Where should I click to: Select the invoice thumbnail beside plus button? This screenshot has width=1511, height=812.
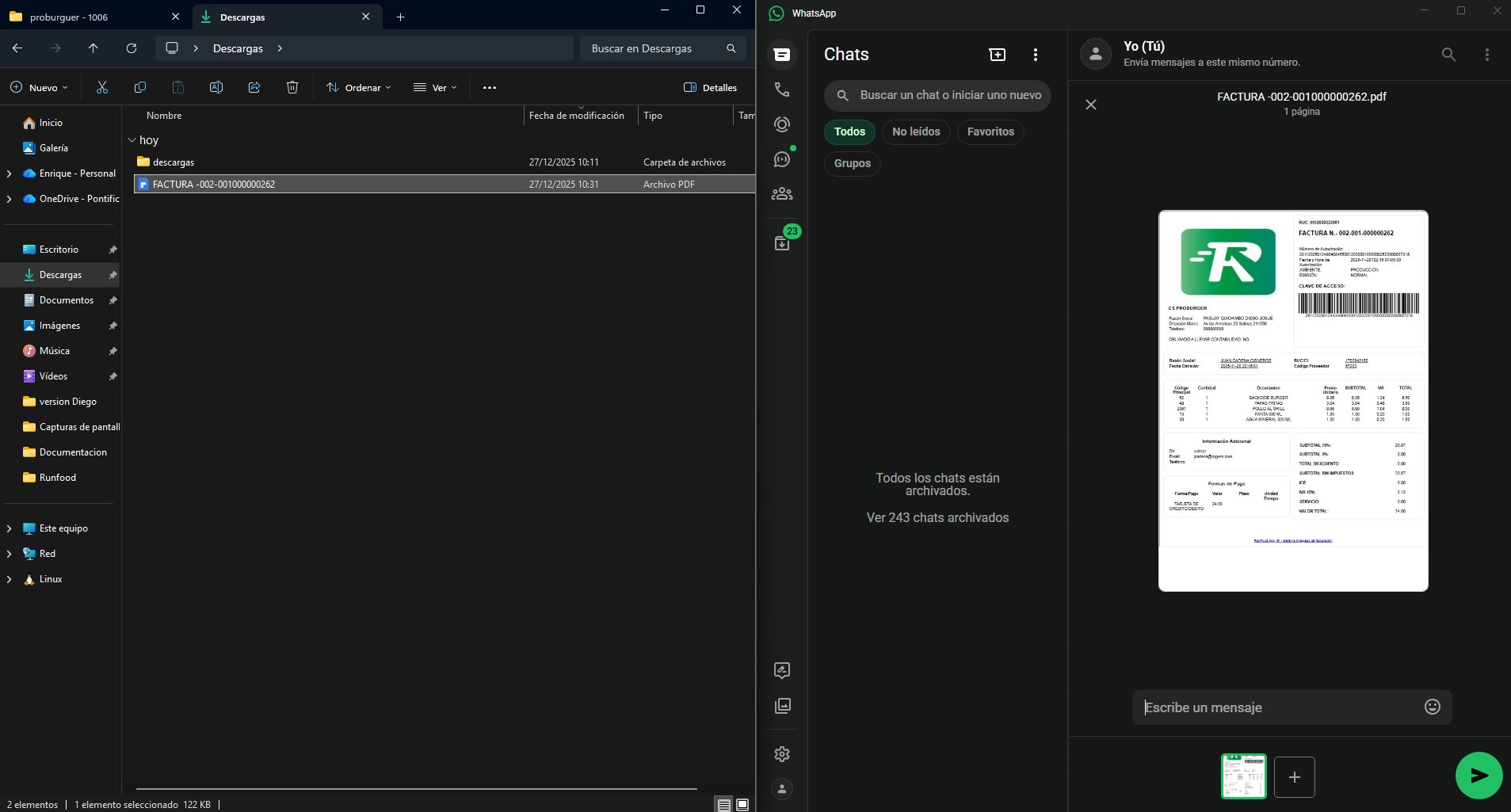click(1244, 776)
